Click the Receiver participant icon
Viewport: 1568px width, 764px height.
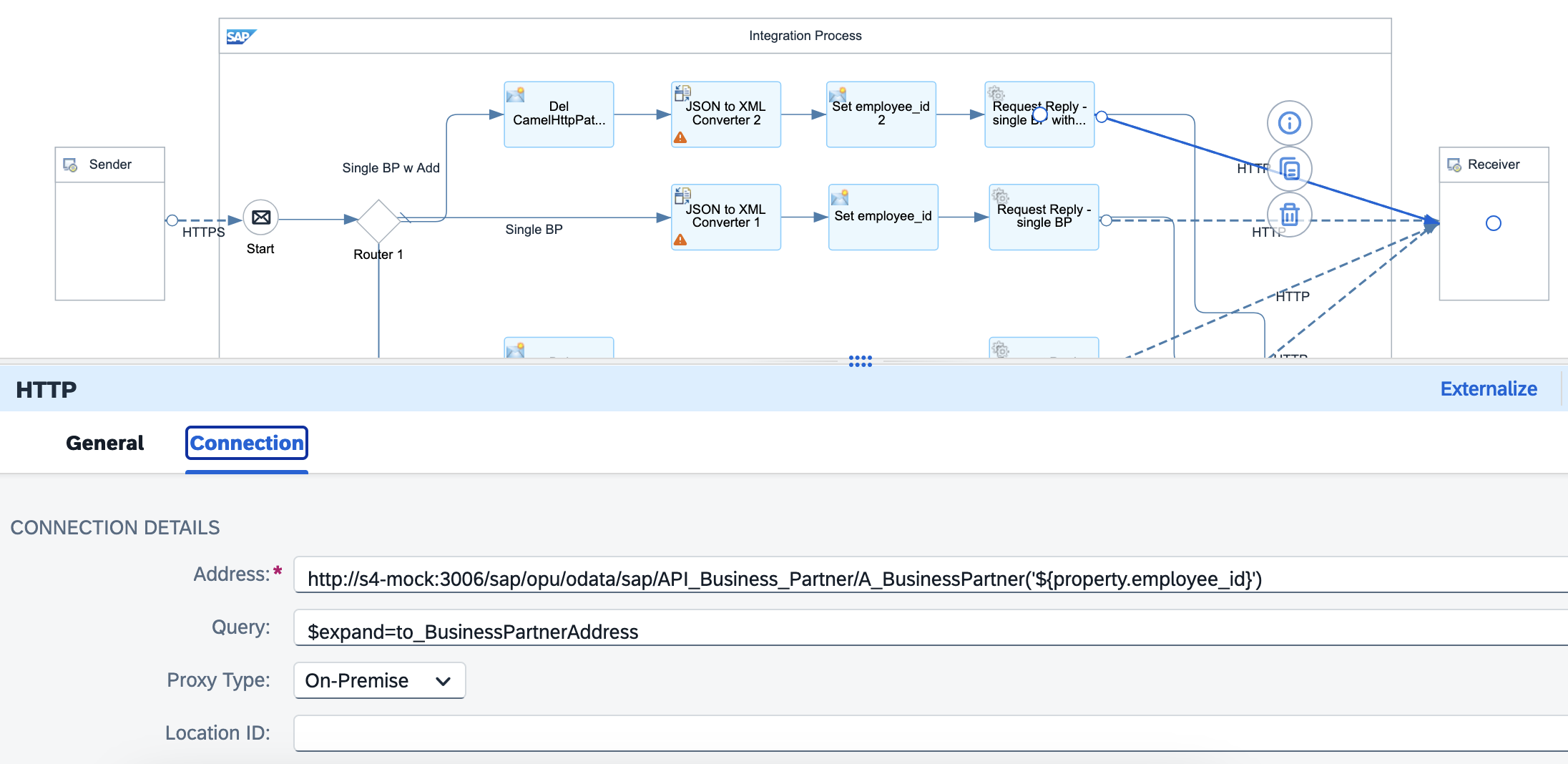tap(1454, 165)
